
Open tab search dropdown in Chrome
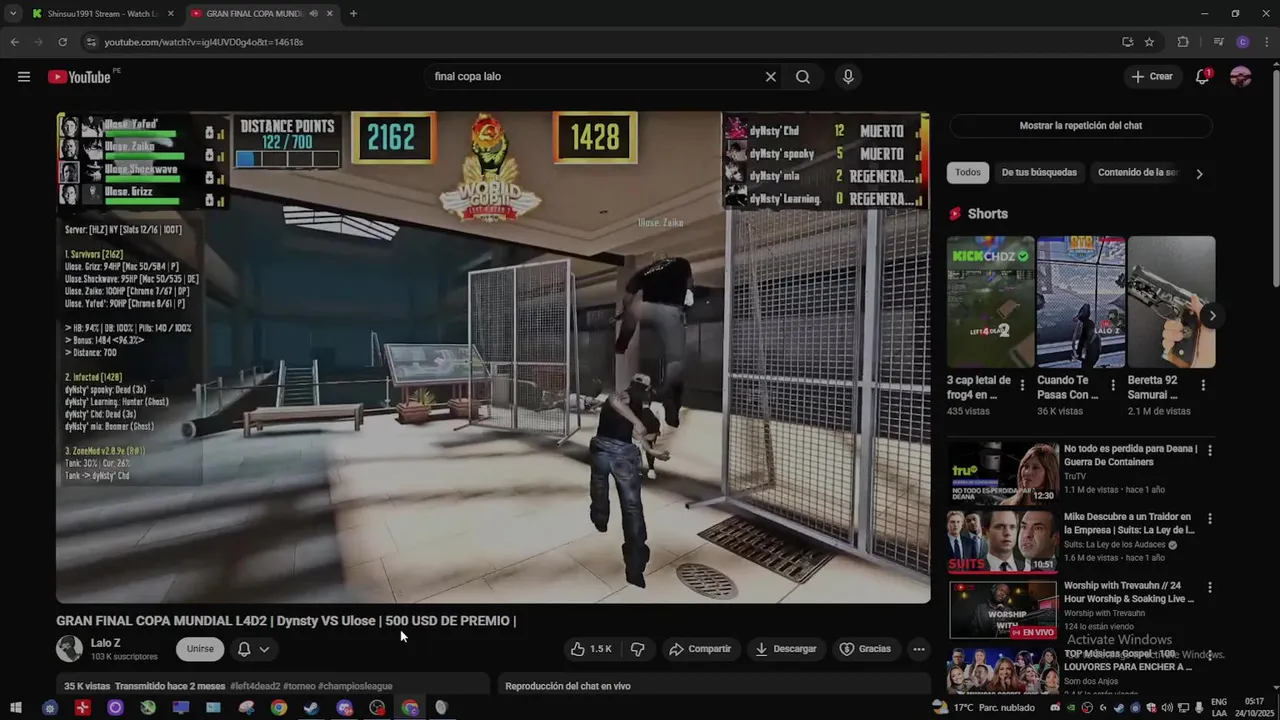13,14
